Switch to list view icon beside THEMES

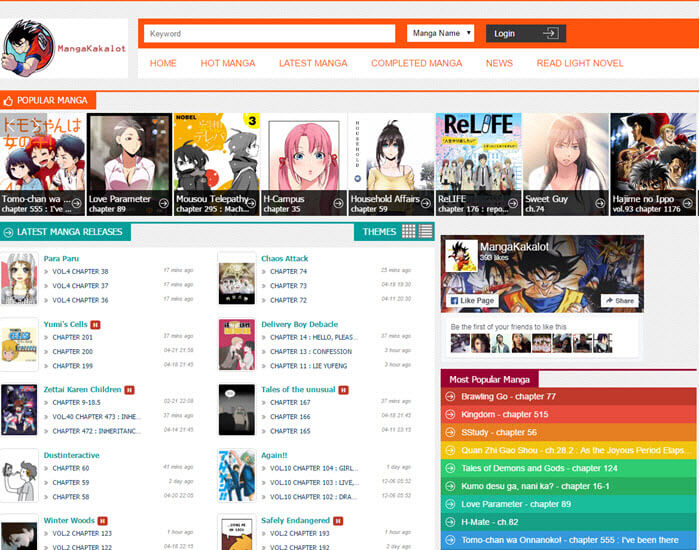tap(425, 231)
